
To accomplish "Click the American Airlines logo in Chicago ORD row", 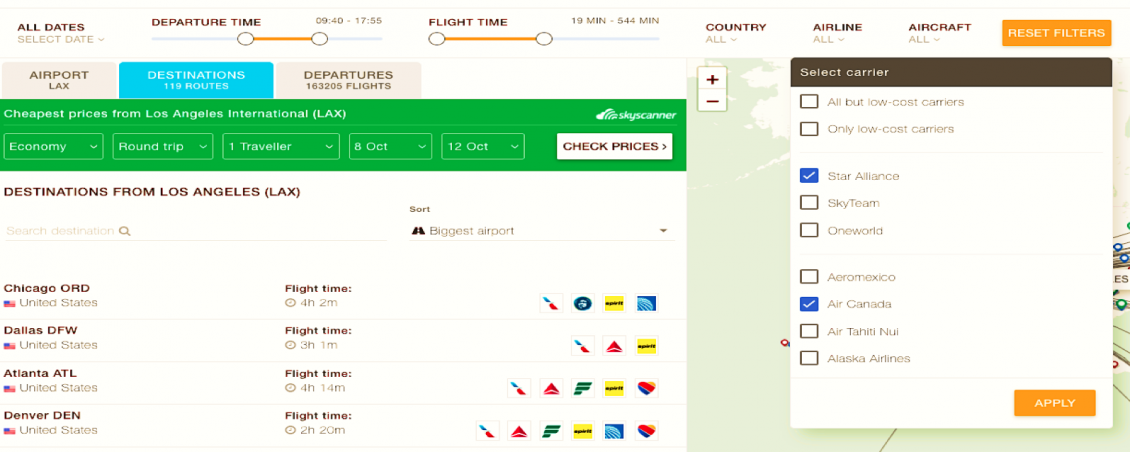I will pos(551,303).
